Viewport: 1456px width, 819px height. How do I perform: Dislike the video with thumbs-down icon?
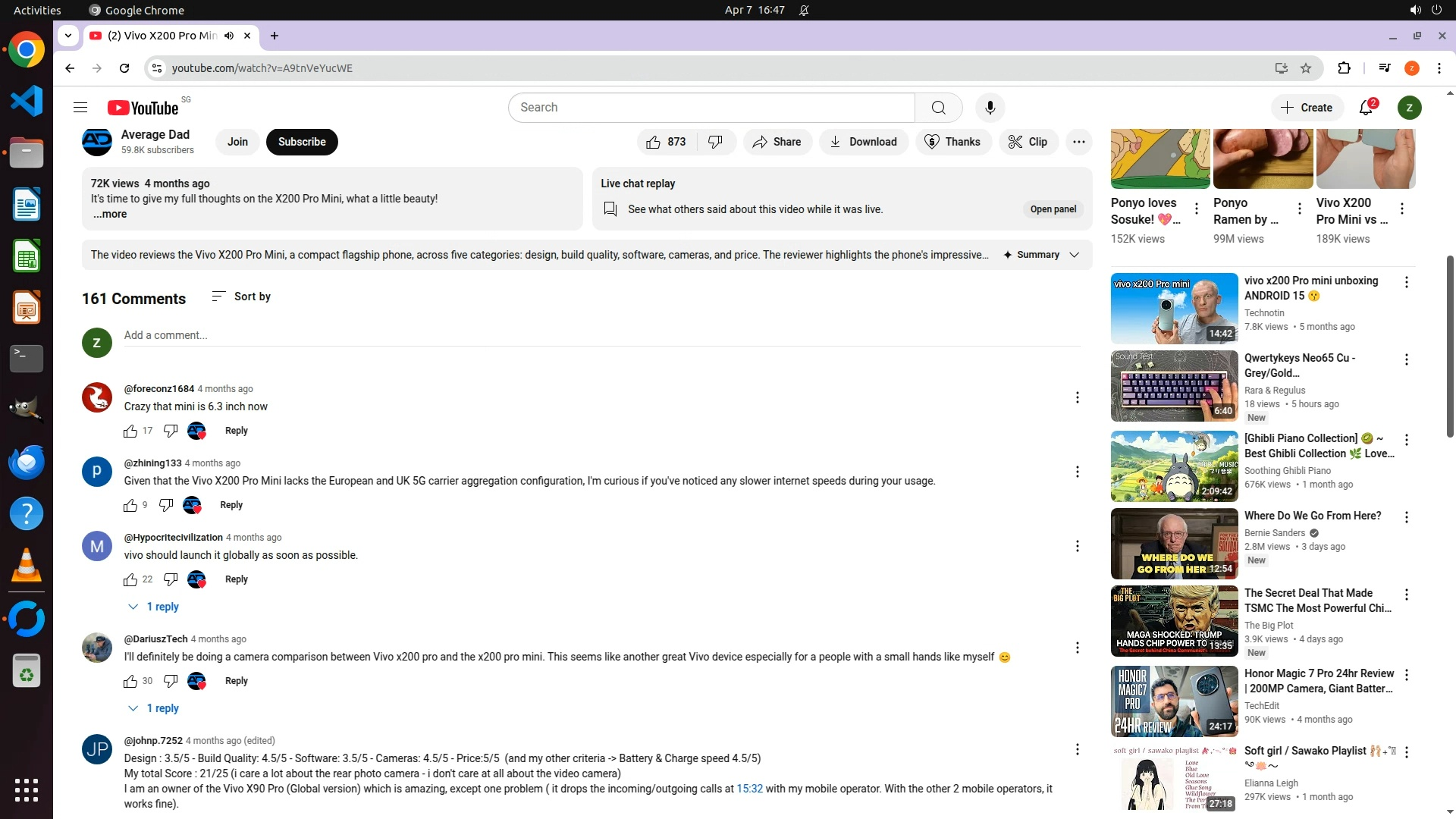[715, 142]
